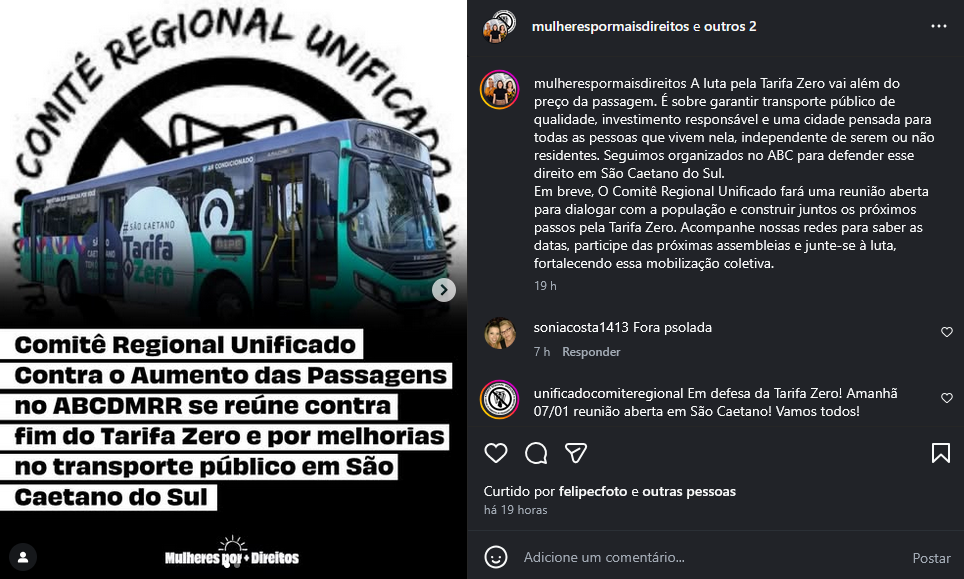Click Postar to submit comment
Viewport: 964px width, 579px height.
pos(931,557)
